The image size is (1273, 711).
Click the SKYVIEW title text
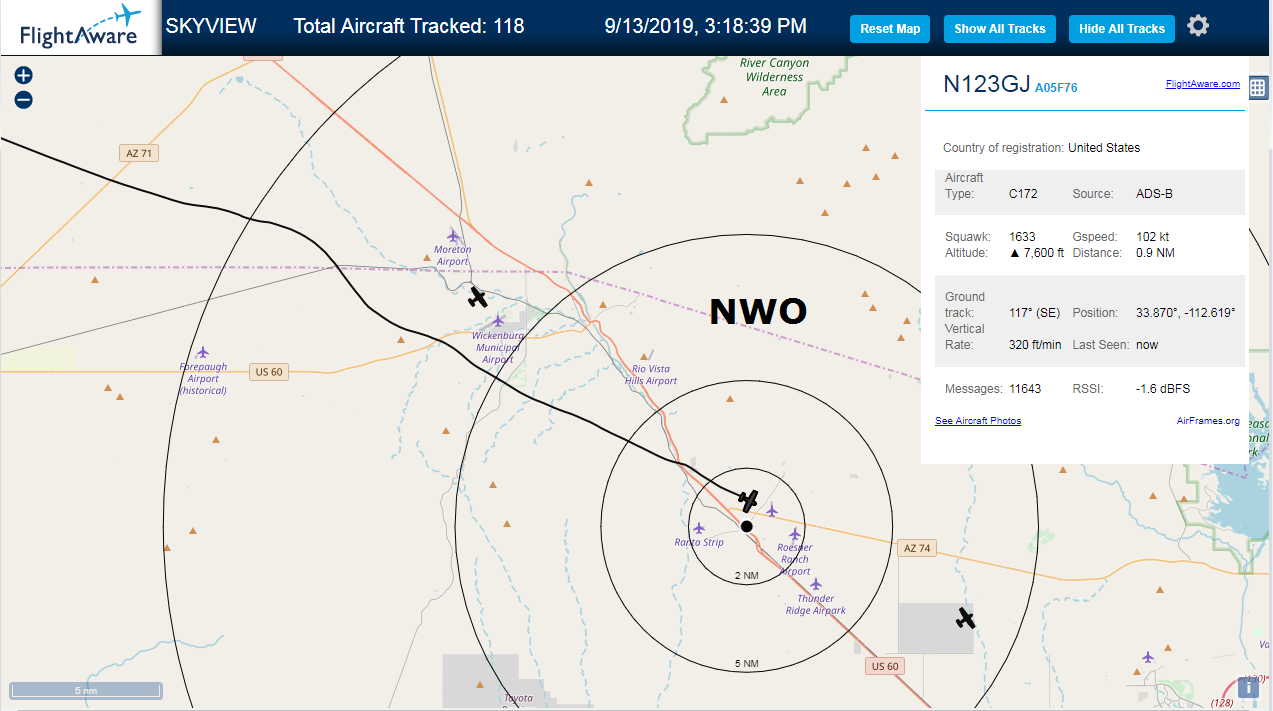coord(211,26)
